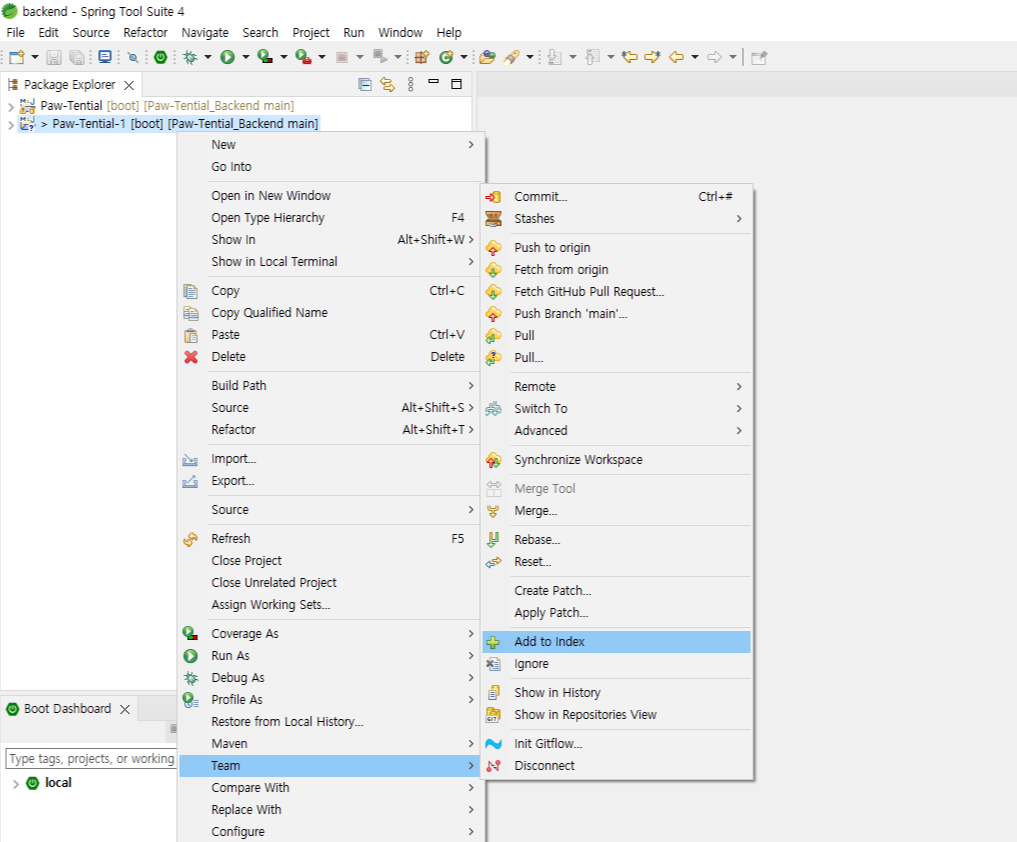Maximize the Package Explorer panel

(457, 84)
